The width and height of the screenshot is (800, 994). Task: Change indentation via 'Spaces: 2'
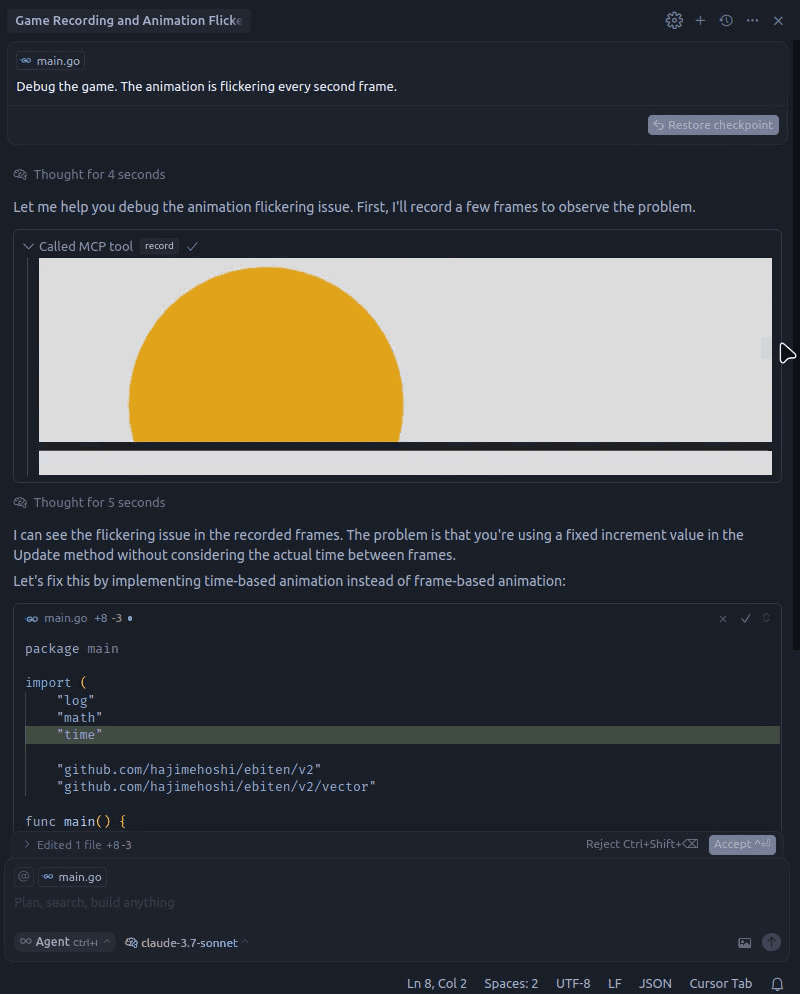[511, 983]
